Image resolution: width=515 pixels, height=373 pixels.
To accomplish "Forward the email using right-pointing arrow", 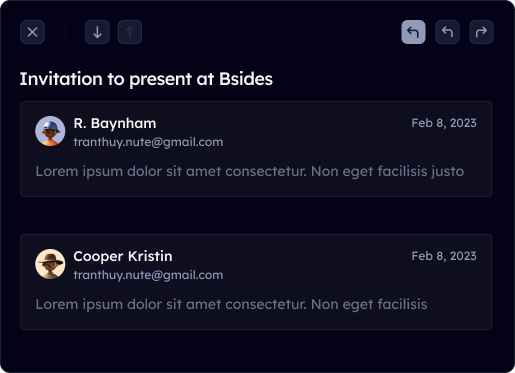I will point(481,32).
